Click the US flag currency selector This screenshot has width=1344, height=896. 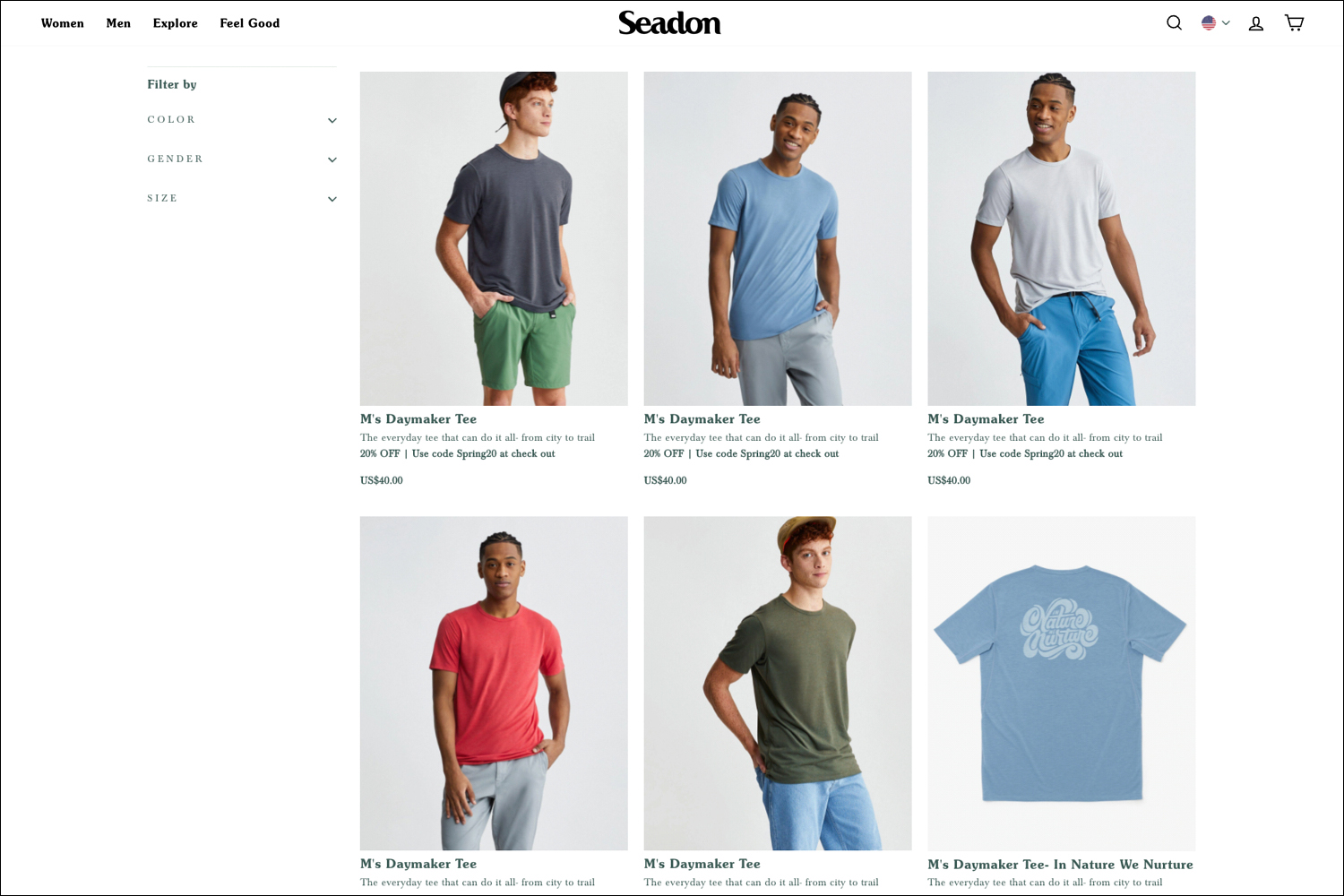point(1209,23)
